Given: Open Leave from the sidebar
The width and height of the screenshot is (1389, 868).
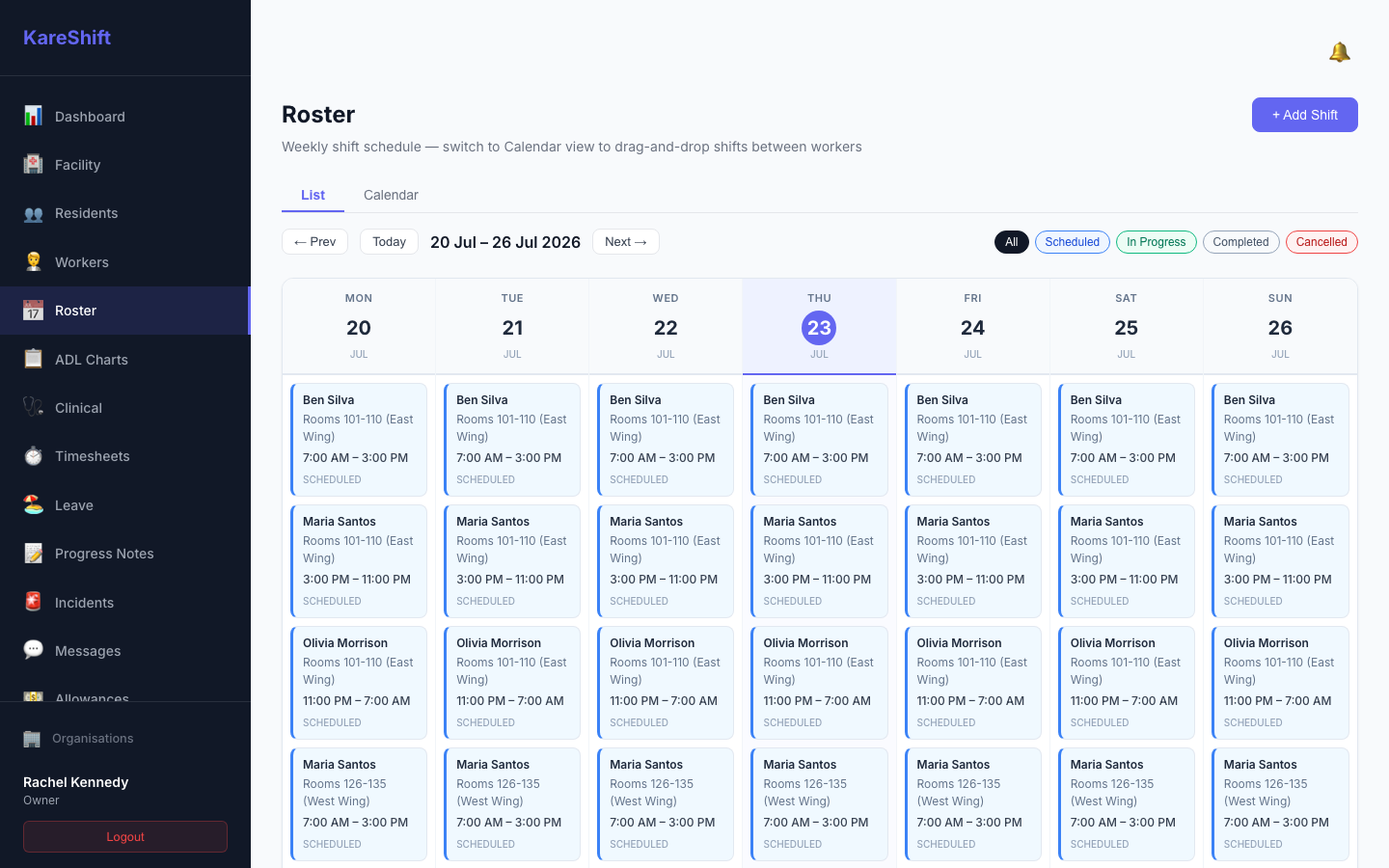Looking at the screenshot, I should coord(125,505).
